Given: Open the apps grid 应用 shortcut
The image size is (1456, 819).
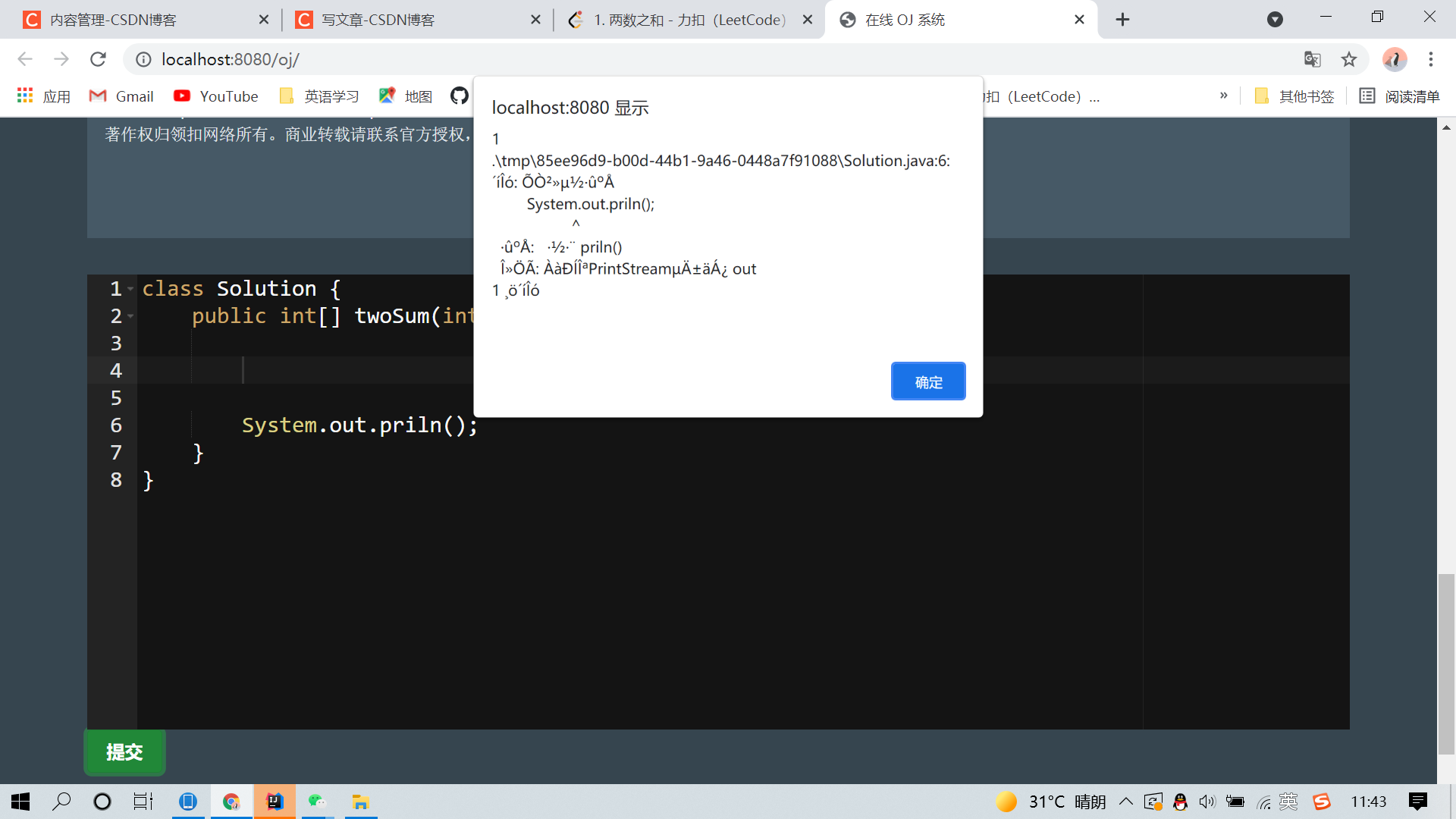Looking at the screenshot, I should click(43, 96).
